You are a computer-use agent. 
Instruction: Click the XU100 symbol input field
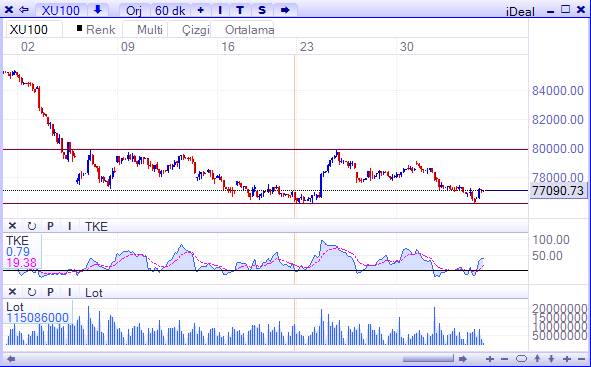click(x=34, y=29)
